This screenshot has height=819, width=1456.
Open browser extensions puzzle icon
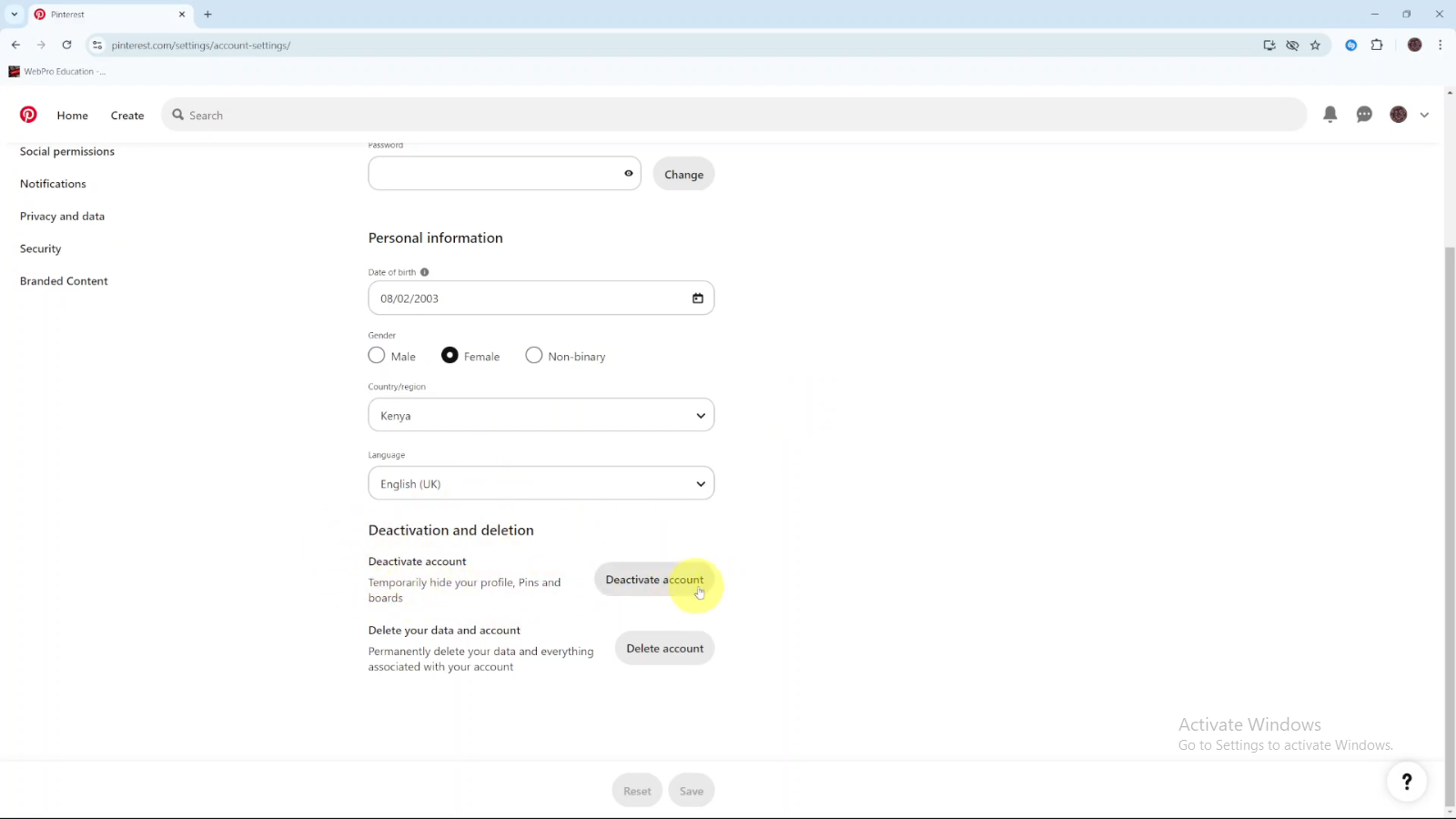(x=1377, y=45)
